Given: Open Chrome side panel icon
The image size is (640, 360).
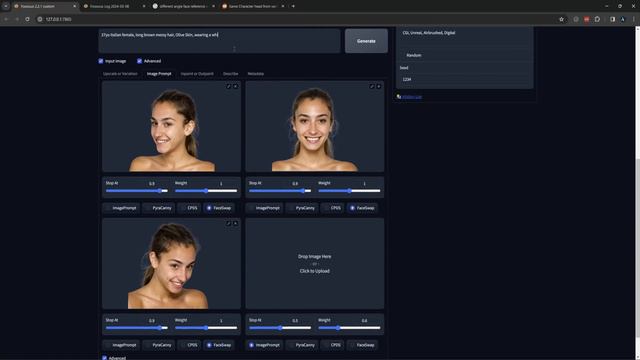Looking at the screenshot, I should (612, 19).
